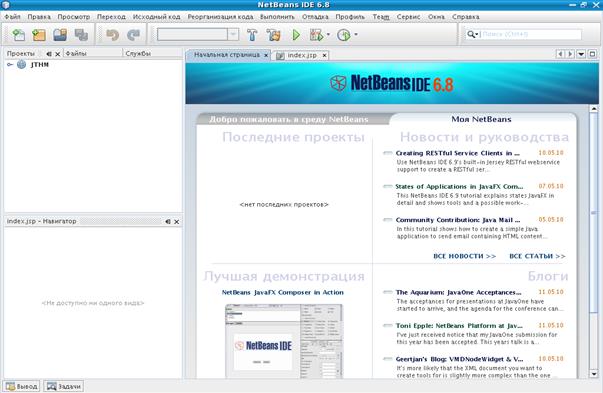
Task: Open the Сервис menu
Action: click(x=408, y=17)
